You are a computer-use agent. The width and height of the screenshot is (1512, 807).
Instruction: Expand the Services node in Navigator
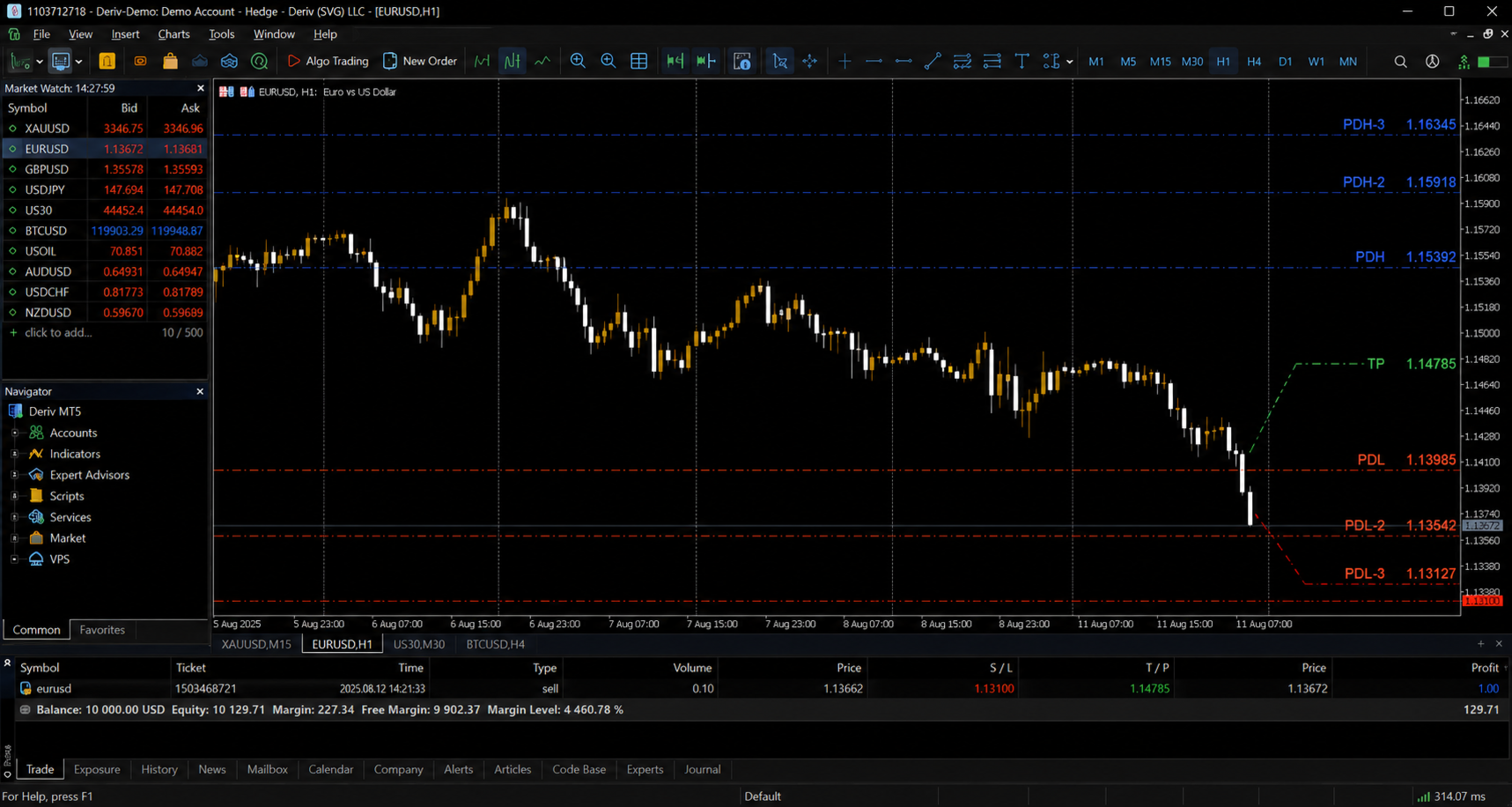tap(15, 517)
